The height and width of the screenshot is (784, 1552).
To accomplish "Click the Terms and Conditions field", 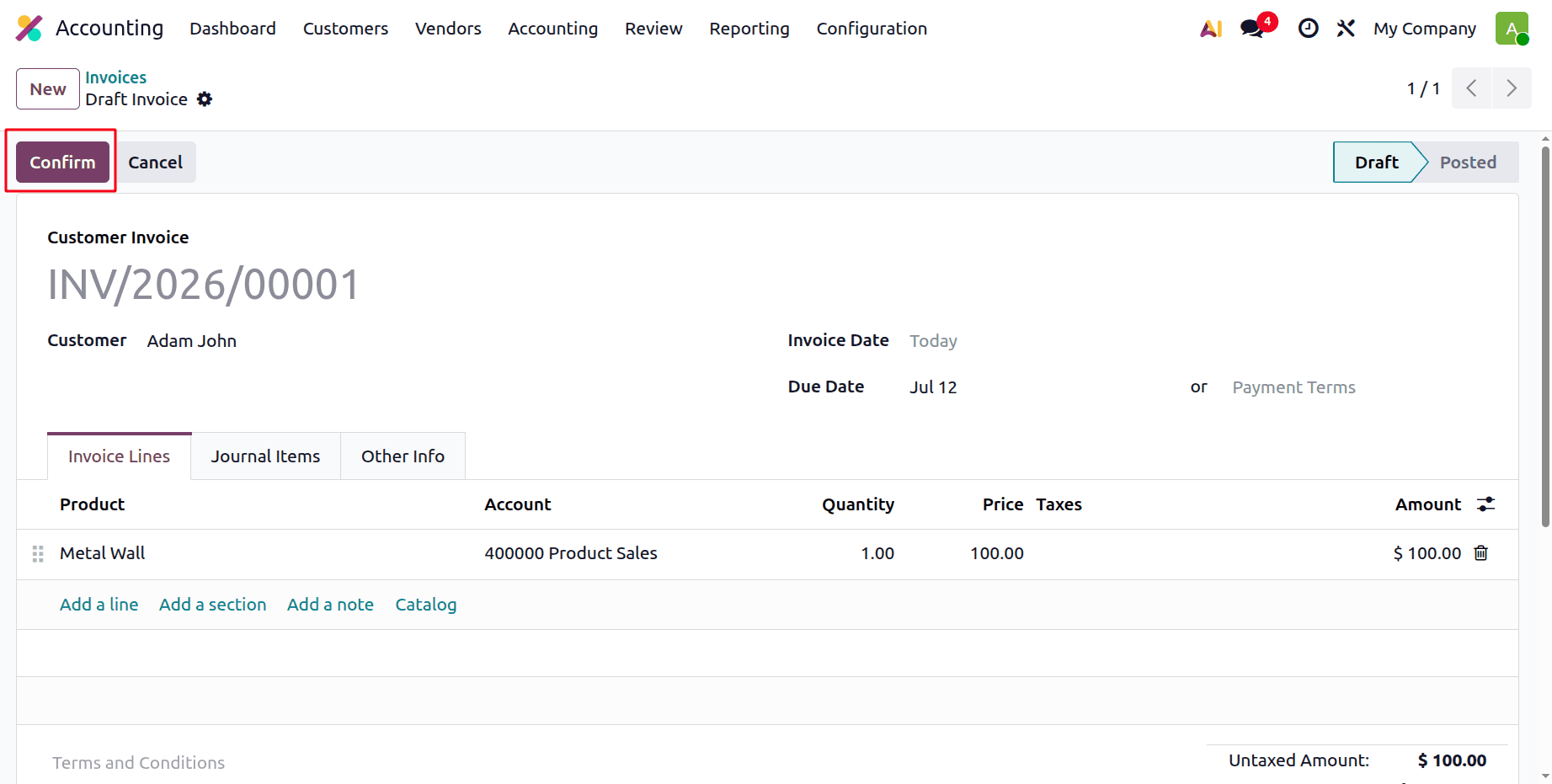I will [139, 763].
